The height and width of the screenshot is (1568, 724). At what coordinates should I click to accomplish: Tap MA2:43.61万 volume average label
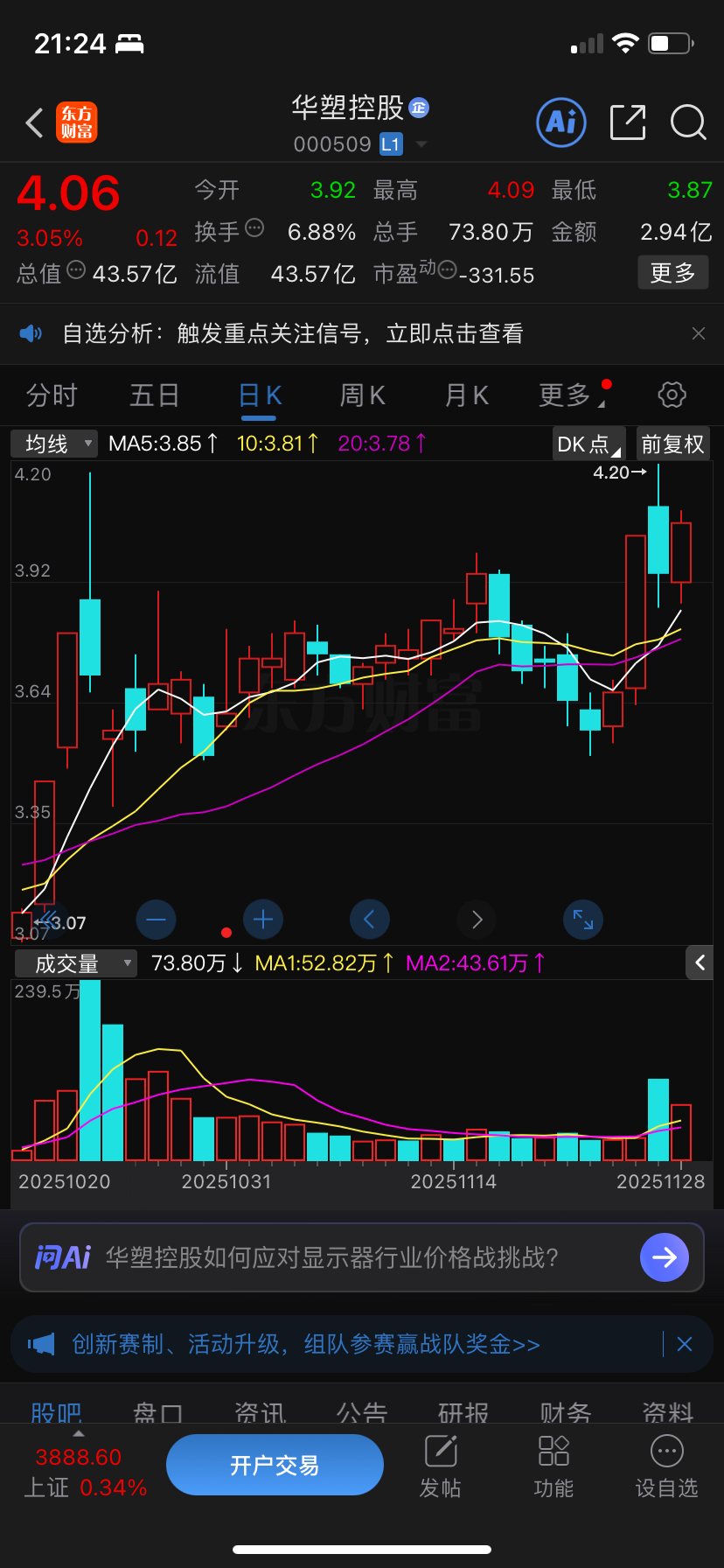[476, 963]
